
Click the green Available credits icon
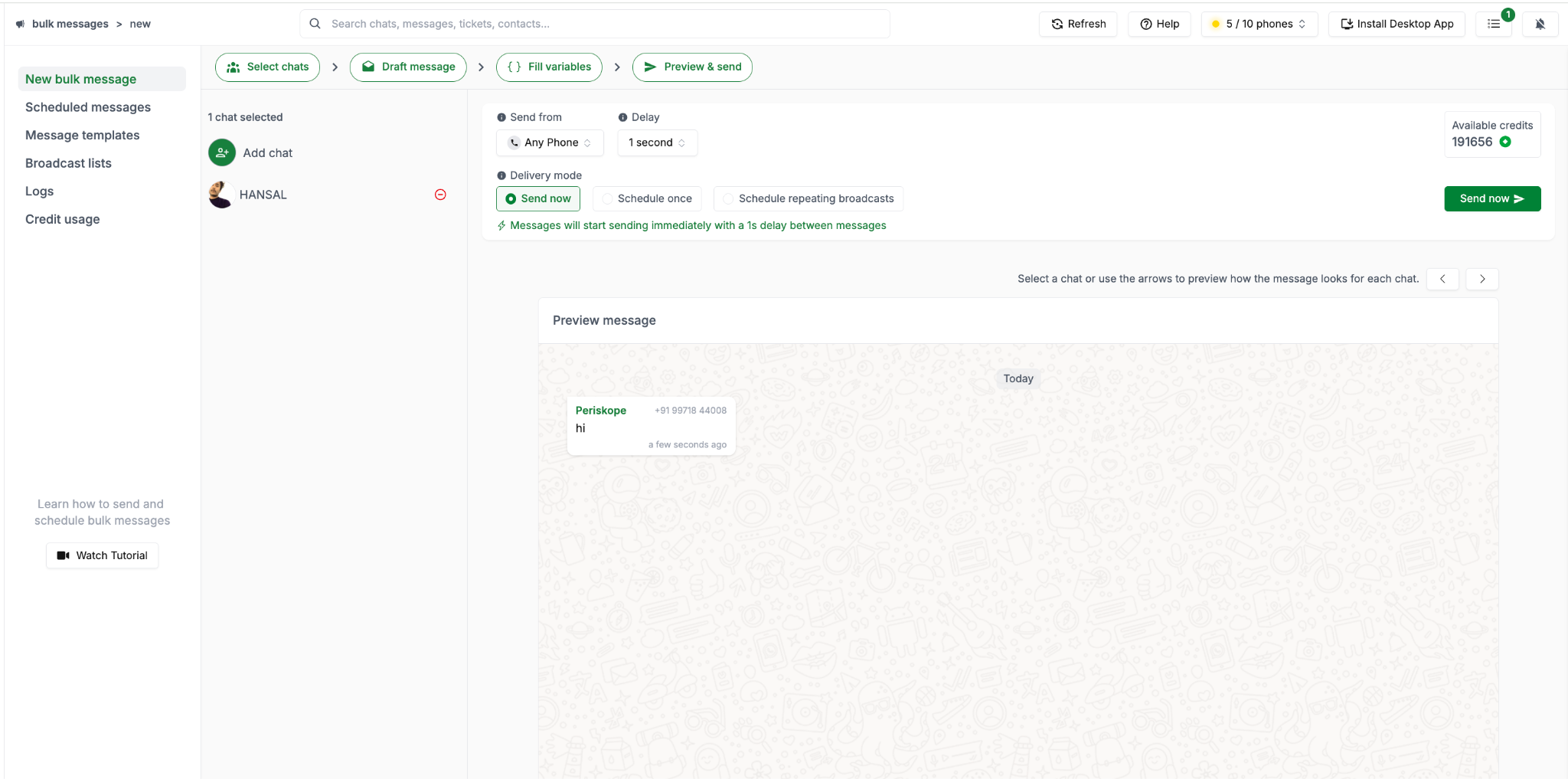click(x=1505, y=142)
